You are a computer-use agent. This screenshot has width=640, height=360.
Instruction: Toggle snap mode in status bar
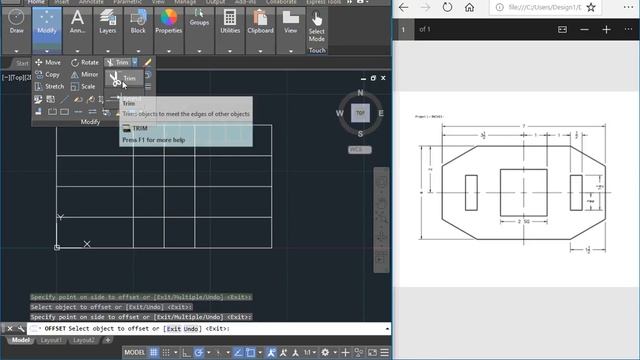click(x=166, y=352)
